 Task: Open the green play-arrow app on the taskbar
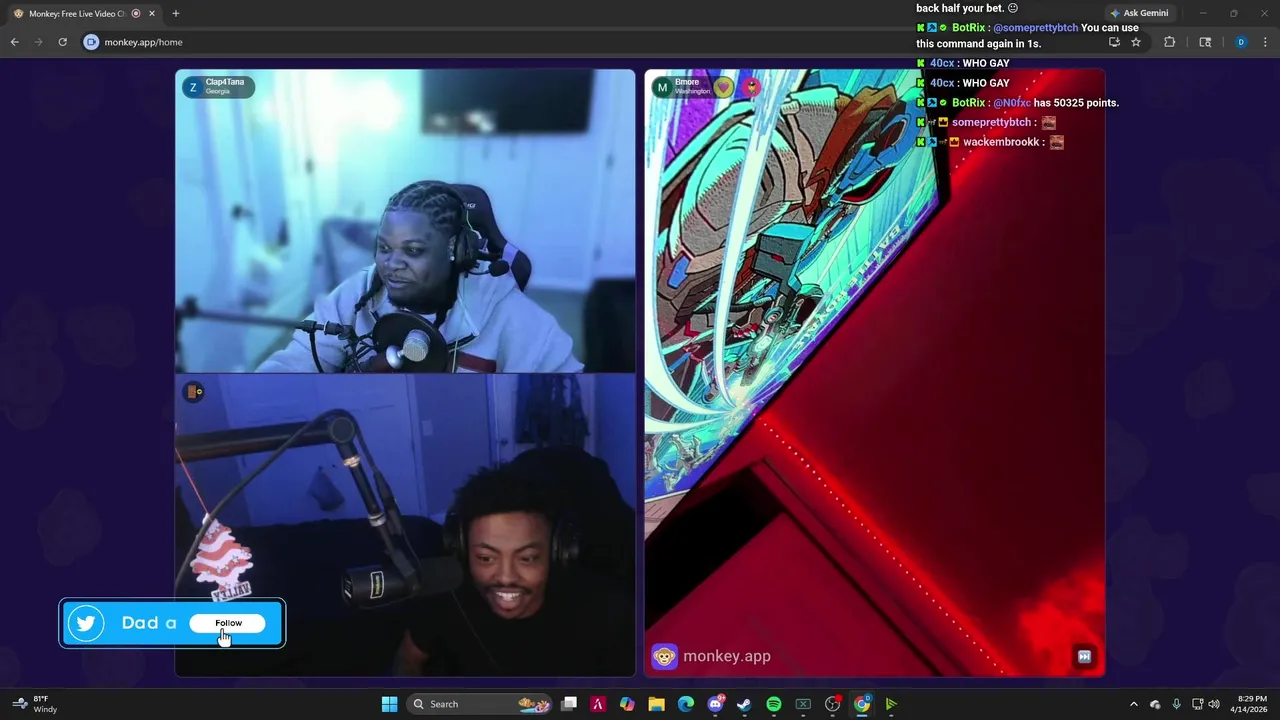891,704
